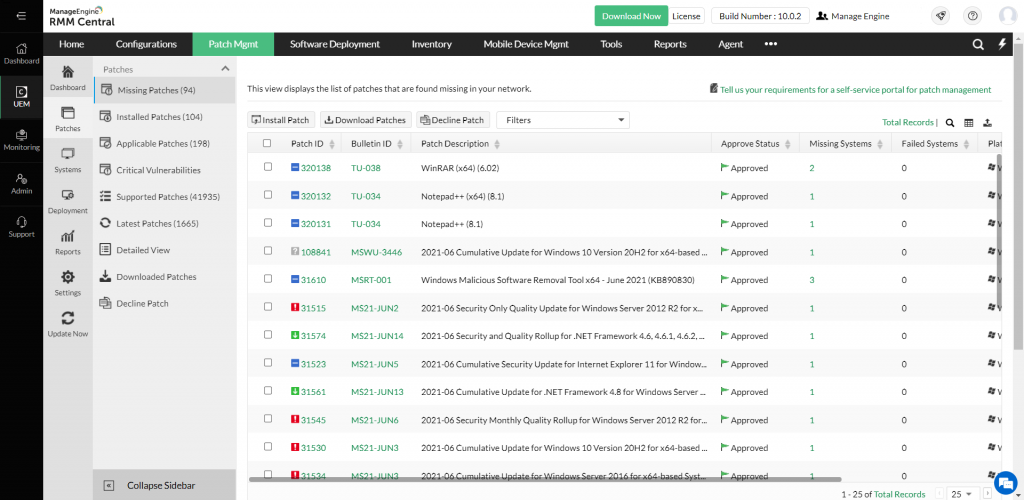
Task: Check the box for patch 320138
Action: tap(268, 167)
